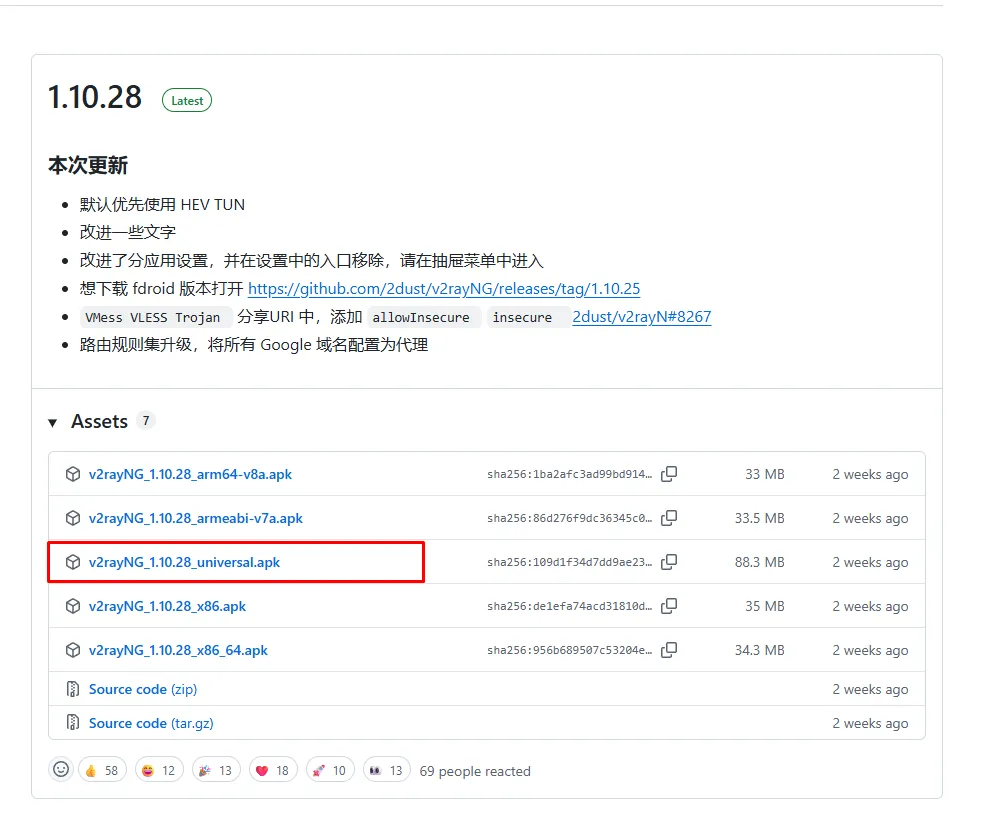The width and height of the screenshot is (988, 818).
Task: Toggle the thumbs up reaction
Action: point(102,770)
